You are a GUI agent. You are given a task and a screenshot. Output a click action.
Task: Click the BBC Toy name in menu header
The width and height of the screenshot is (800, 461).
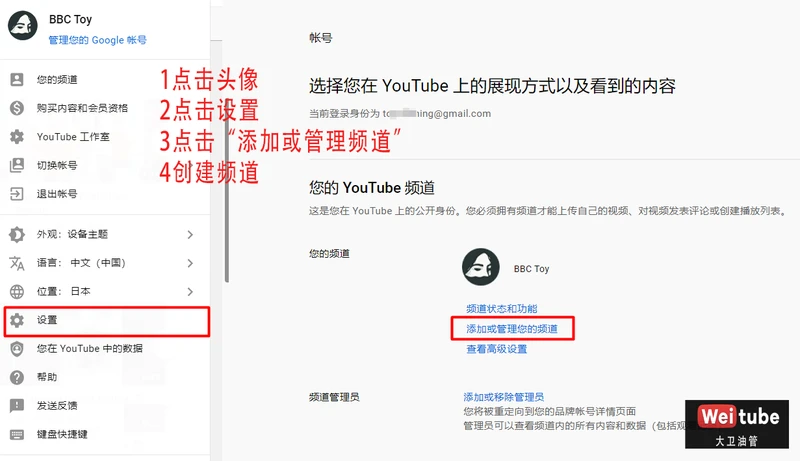(70, 19)
